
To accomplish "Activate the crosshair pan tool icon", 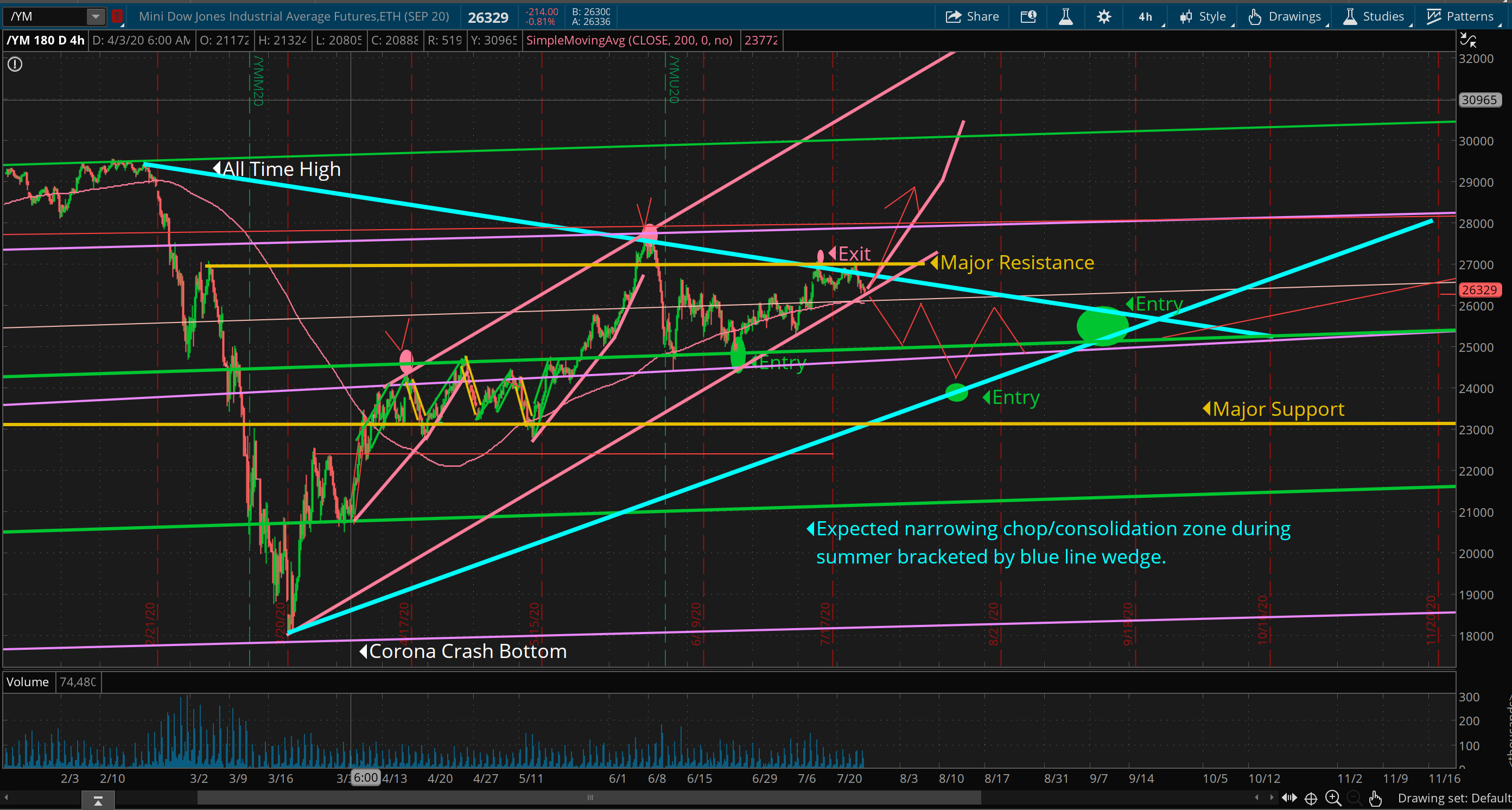I will [1311, 798].
